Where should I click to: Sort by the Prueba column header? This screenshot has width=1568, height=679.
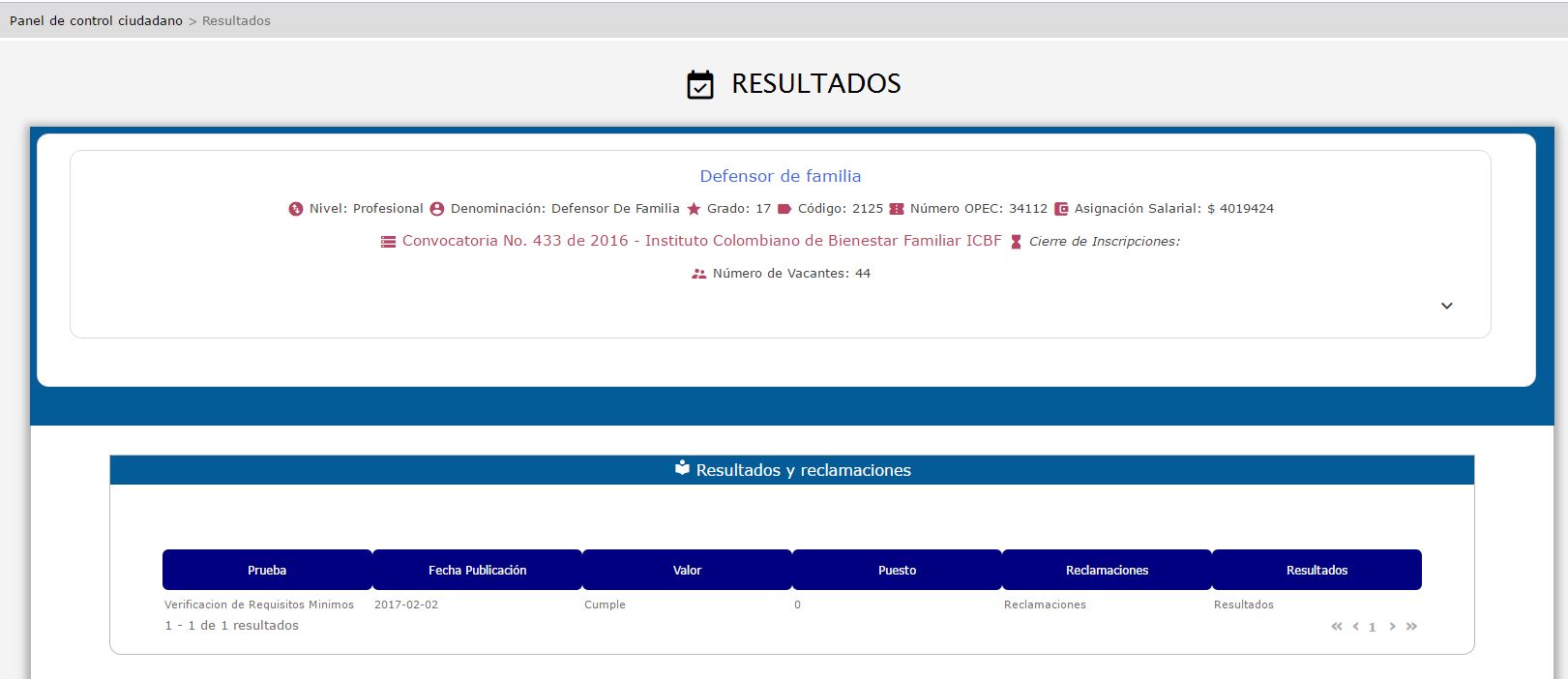[267, 570]
